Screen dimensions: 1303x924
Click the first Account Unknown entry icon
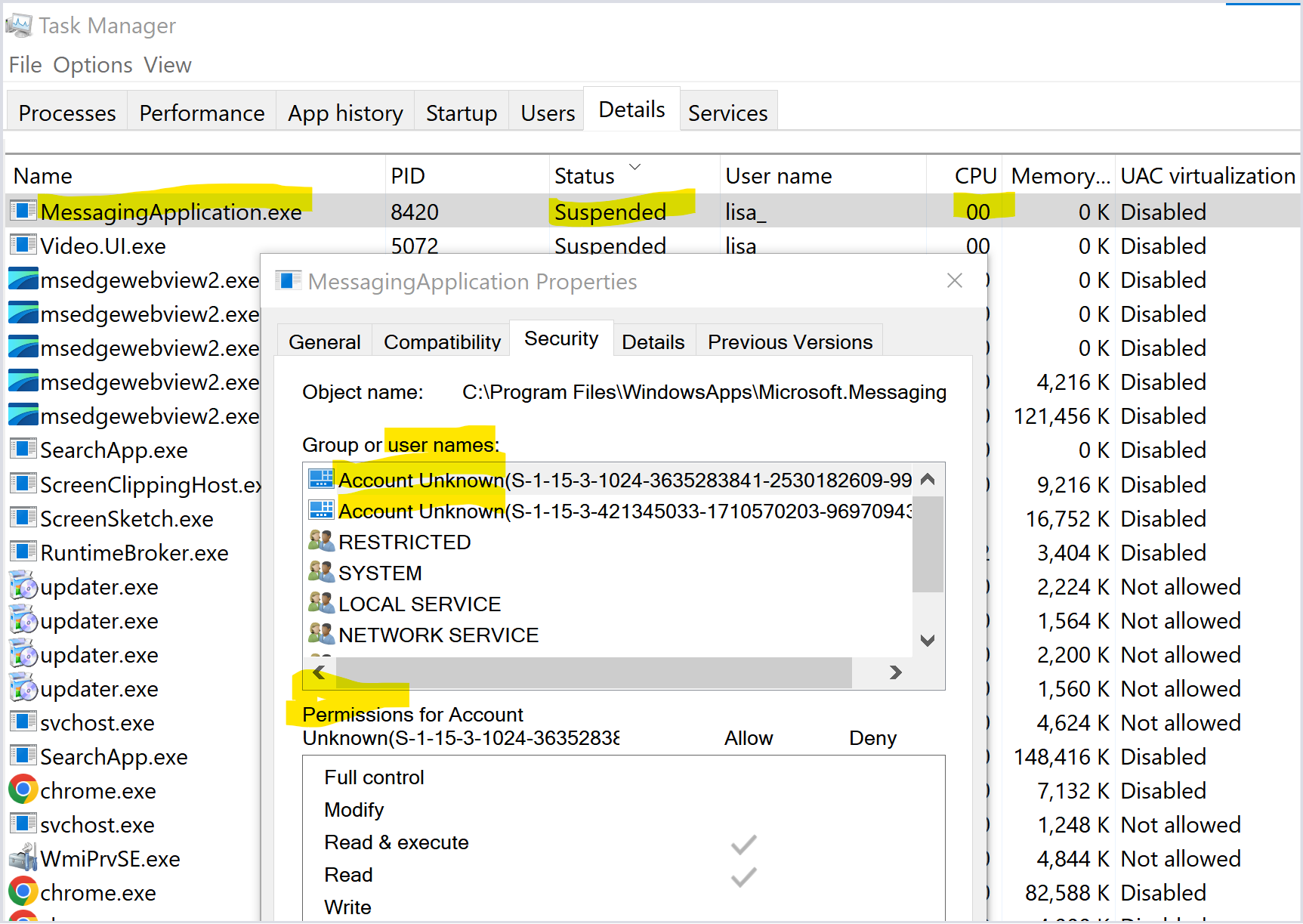(x=321, y=479)
